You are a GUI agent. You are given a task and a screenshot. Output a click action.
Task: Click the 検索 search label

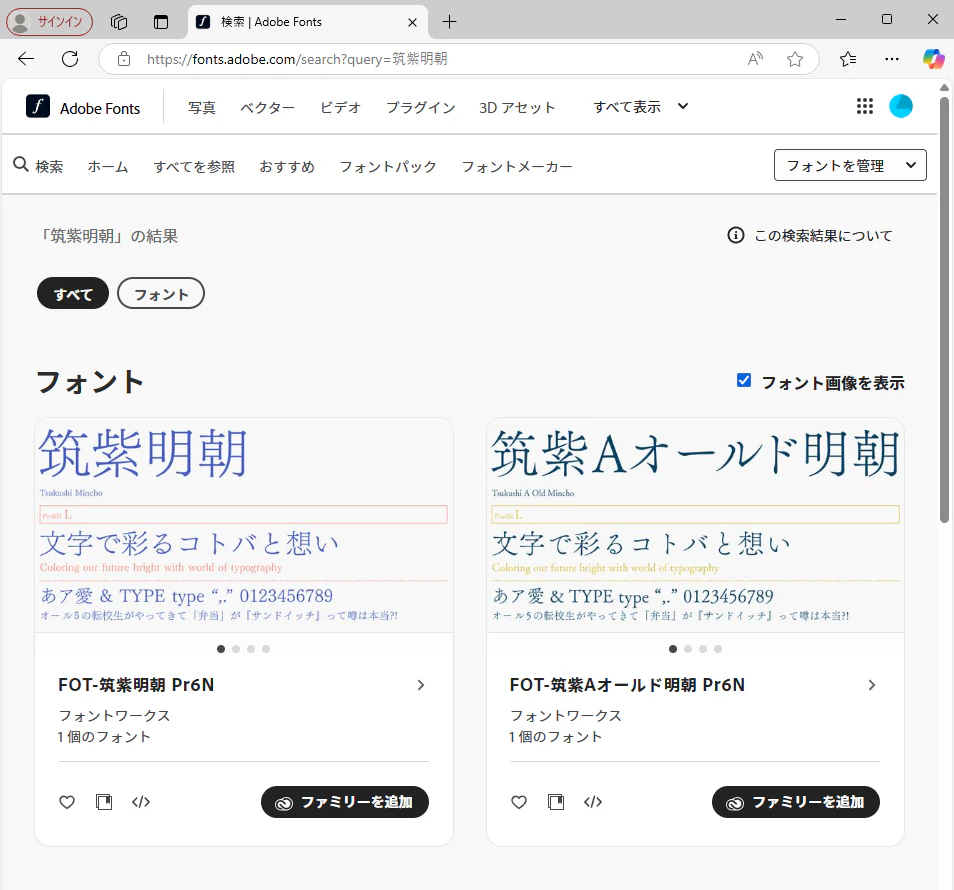(x=49, y=166)
